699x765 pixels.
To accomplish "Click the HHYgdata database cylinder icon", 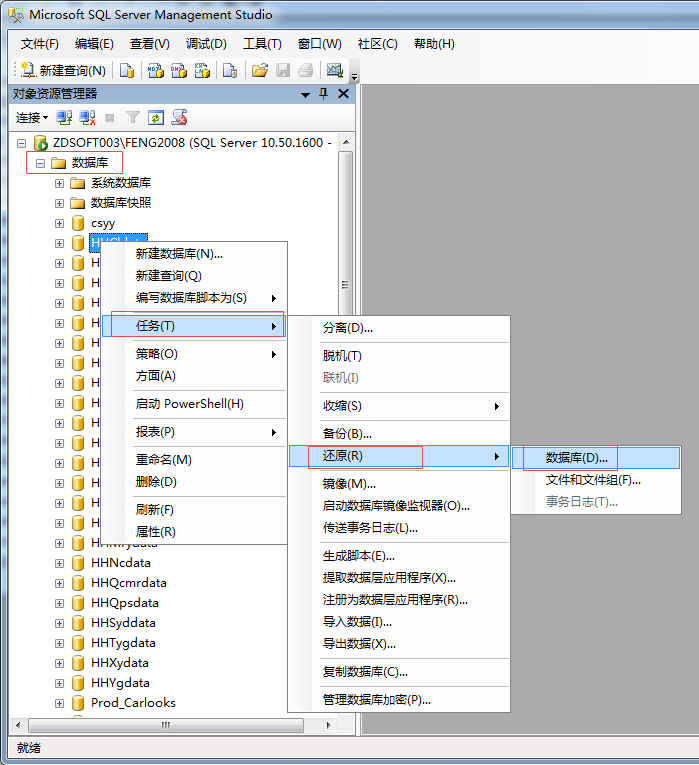I will pos(78,684).
